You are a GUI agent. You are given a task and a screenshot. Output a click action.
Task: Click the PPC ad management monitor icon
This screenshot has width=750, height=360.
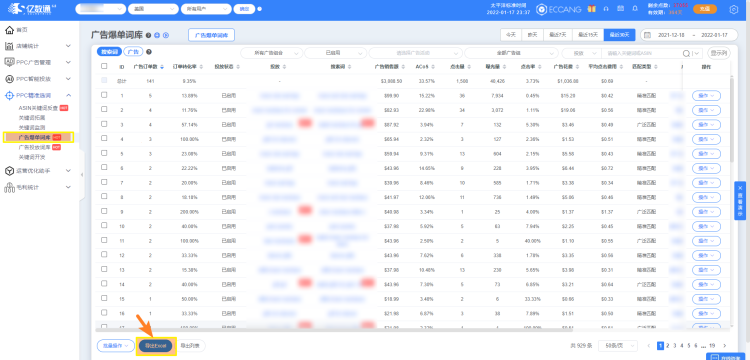coord(9,62)
